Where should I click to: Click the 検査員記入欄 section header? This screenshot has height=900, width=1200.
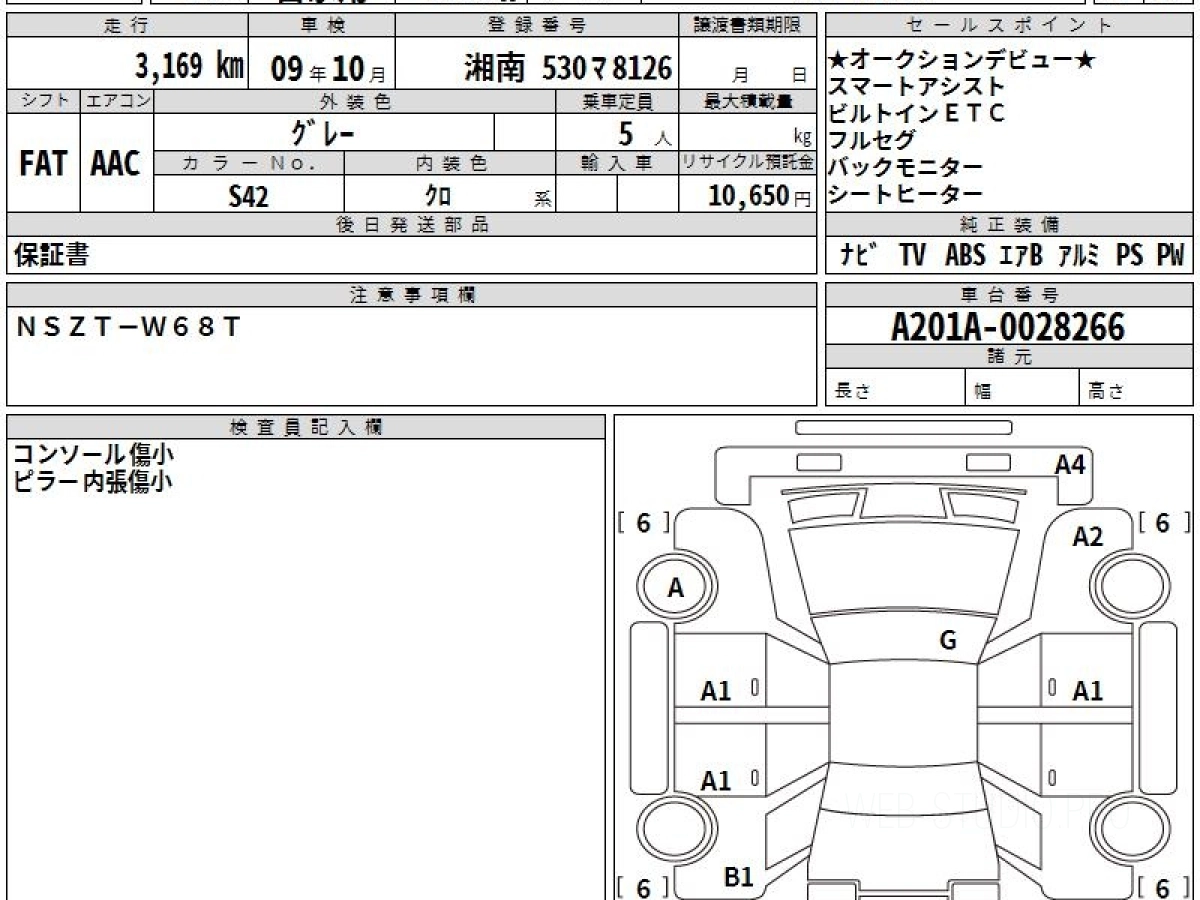tap(306, 427)
